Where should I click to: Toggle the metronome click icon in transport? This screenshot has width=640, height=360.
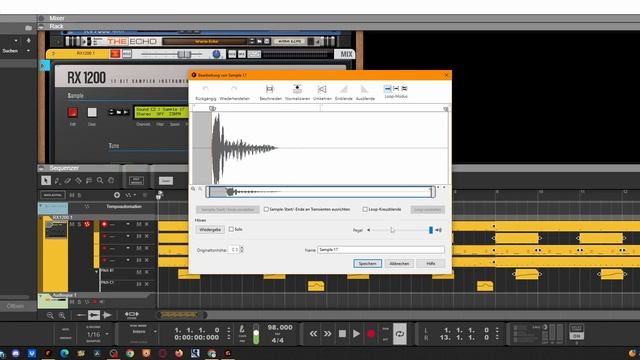[242, 329]
